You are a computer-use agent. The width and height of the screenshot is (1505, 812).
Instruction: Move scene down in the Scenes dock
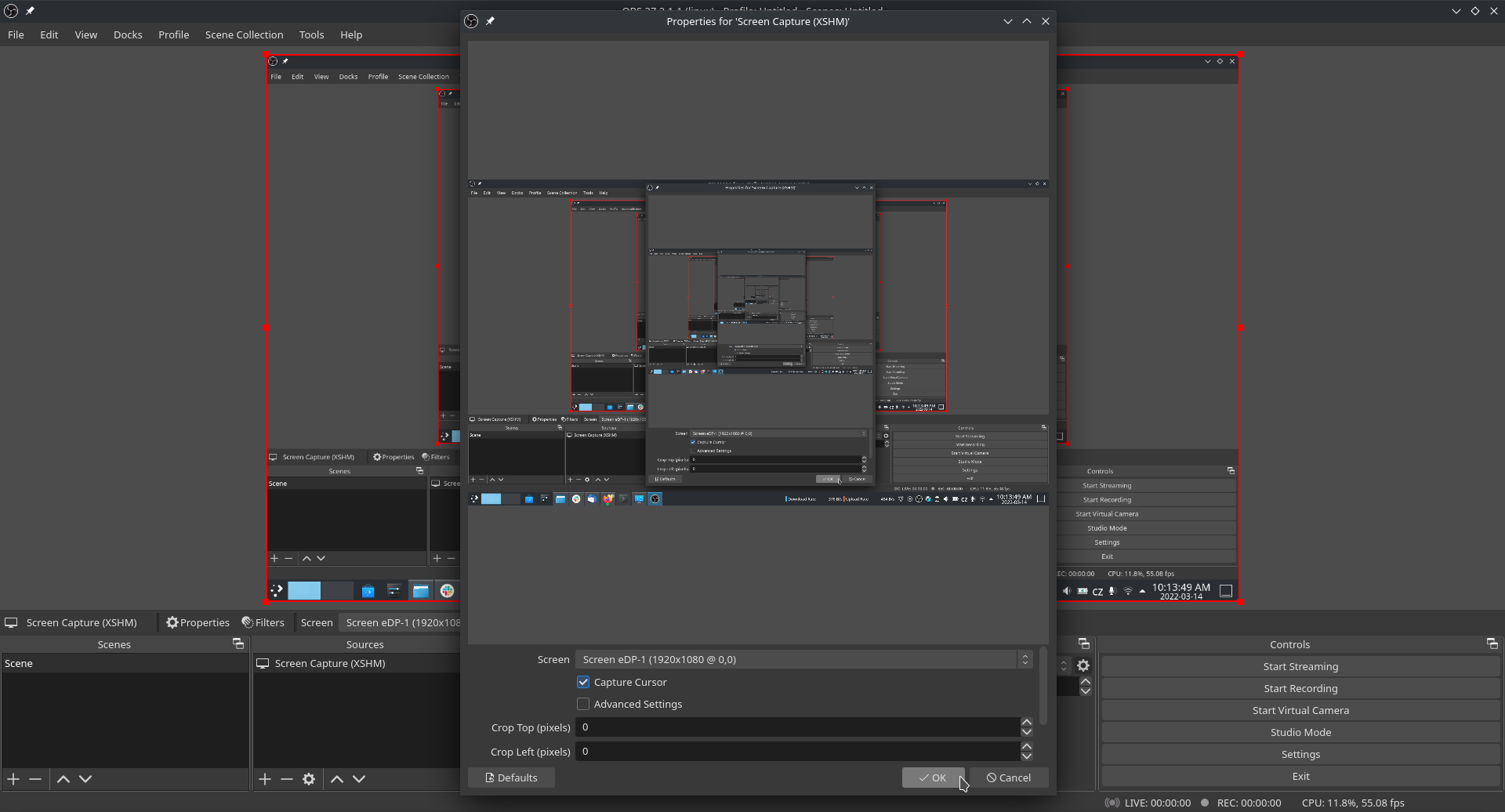(x=86, y=779)
